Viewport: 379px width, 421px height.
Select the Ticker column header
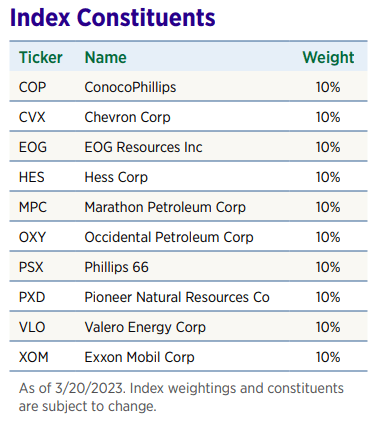(41, 57)
